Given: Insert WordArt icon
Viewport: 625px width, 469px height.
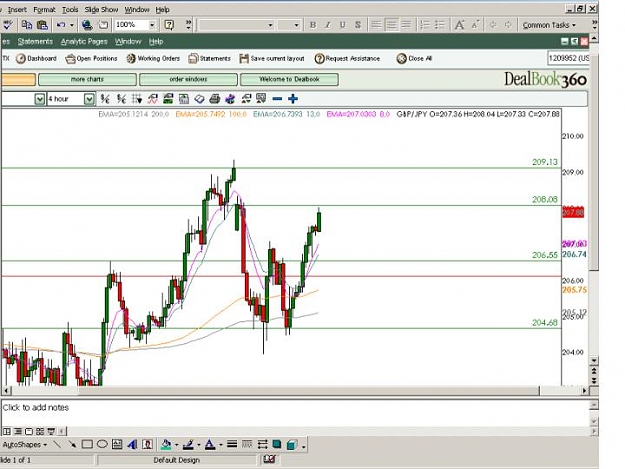Looking at the screenshot, I should click(132, 444).
